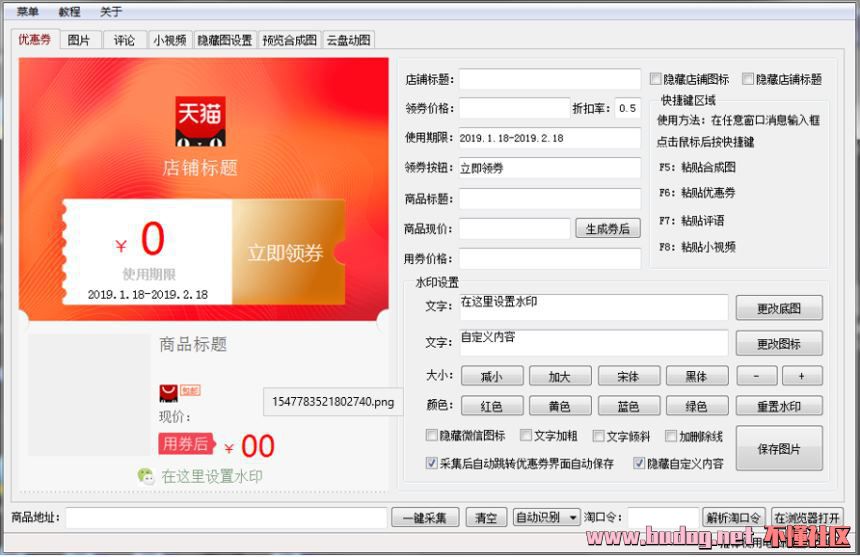Click the 清空 button
This screenshot has width=860, height=557.
(x=486, y=517)
